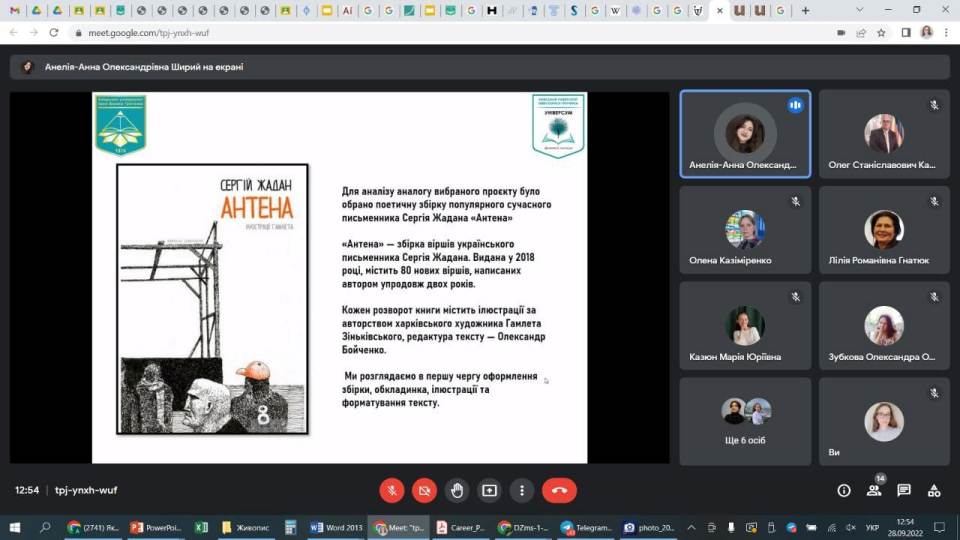Open Chrome side panel icon
This screenshot has width=960, height=540.
click(906, 32)
